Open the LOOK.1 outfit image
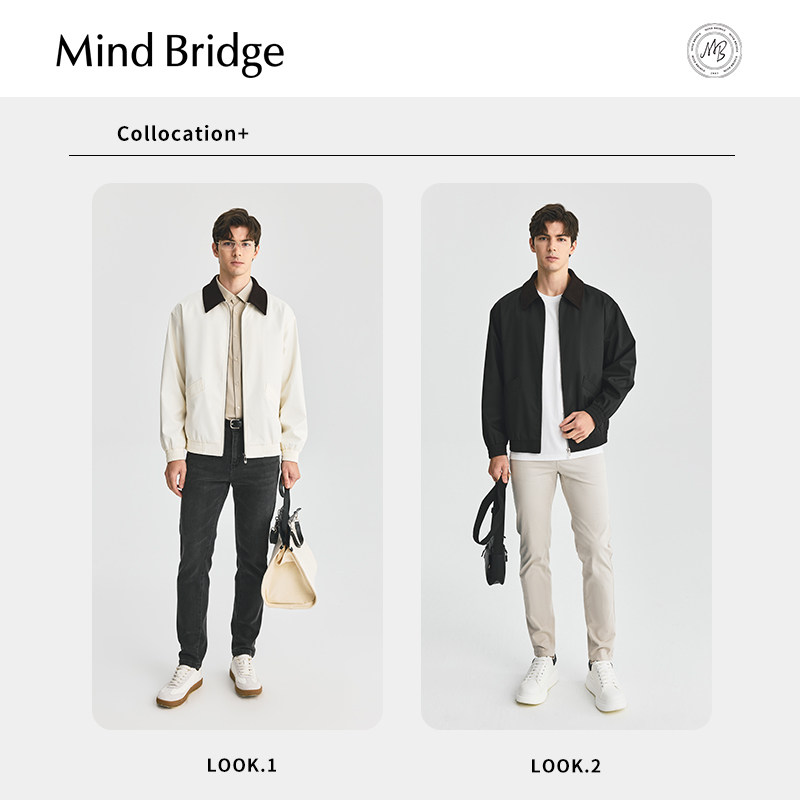Image resolution: width=800 pixels, height=800 pixels. [237, 456]
